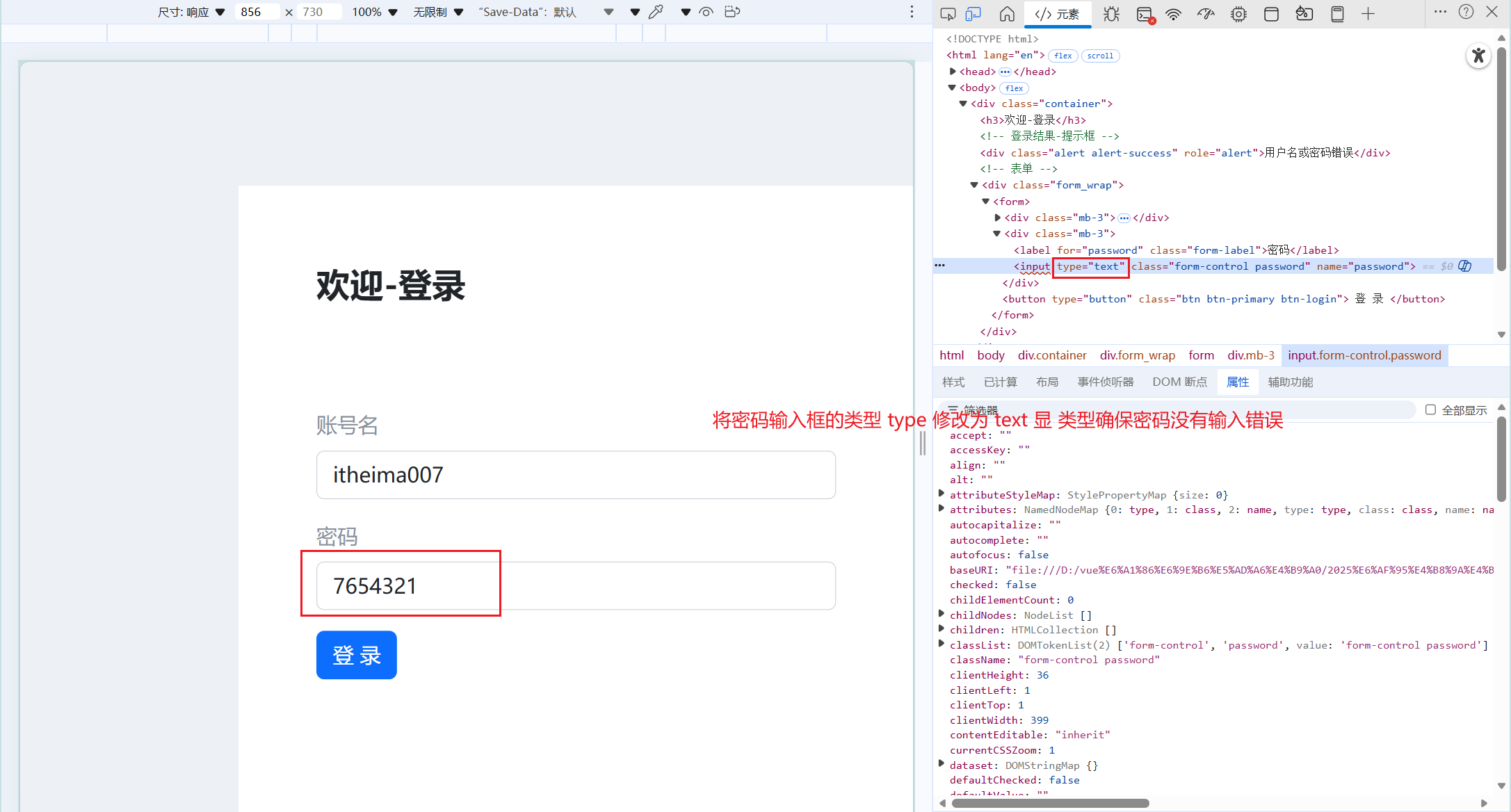Open the DevTools welcome home icon

click(x=1007, y=14)
